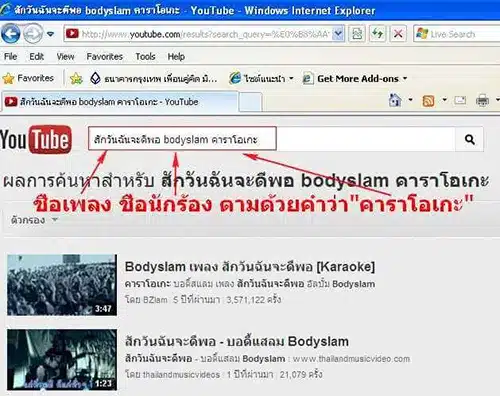Click the Internet Explorer title bar icon

click(x=6, y=10)
